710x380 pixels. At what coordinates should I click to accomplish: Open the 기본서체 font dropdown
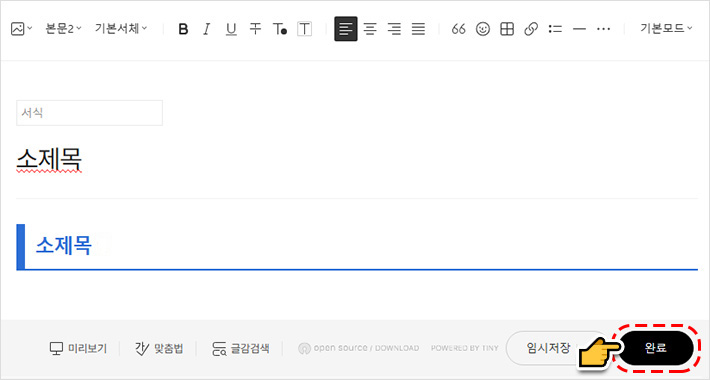tap(121, 29)
